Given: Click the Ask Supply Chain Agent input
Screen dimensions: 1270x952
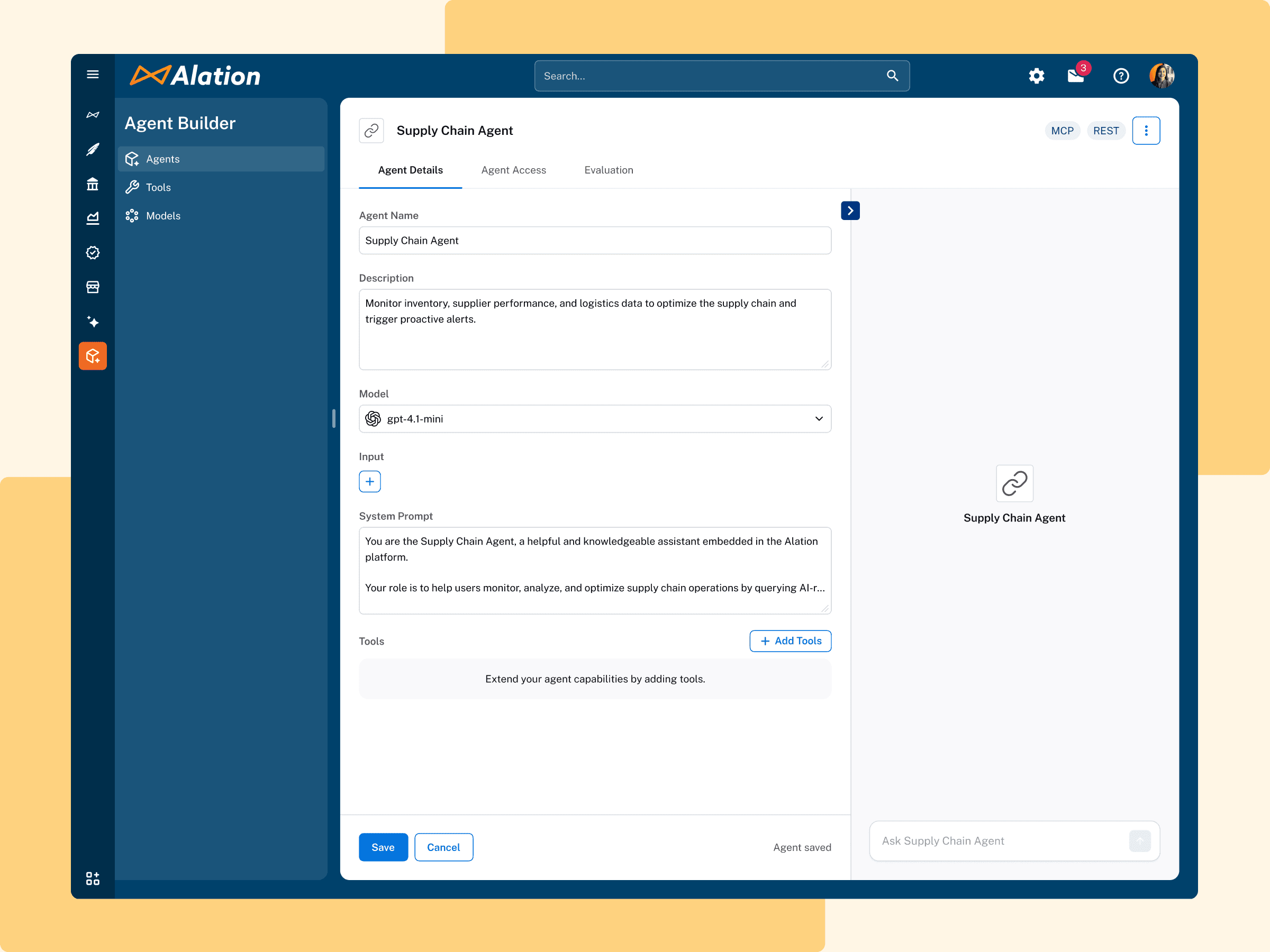Looking at the screenshot, I should coord(999,841).
